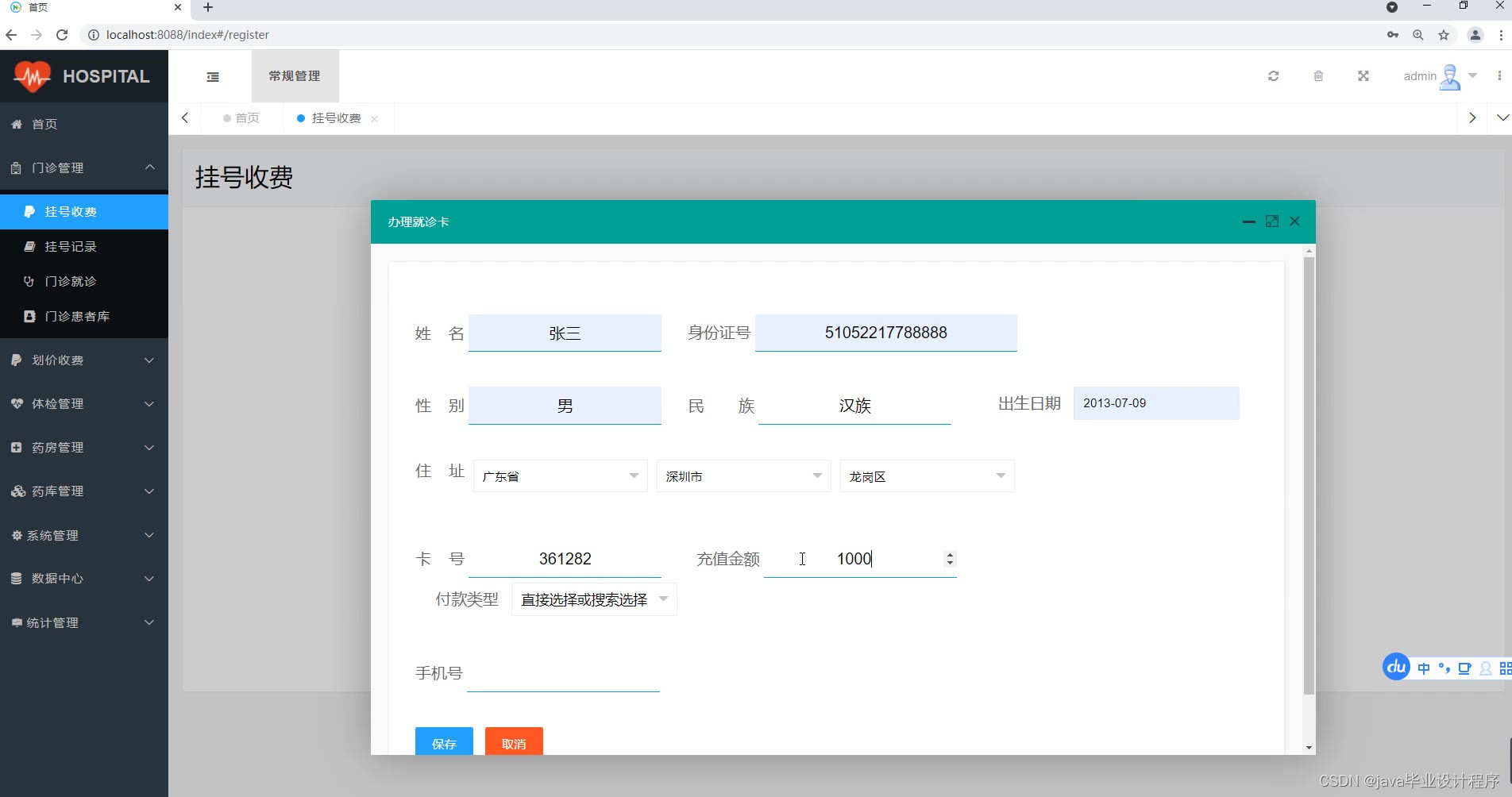This screenshot has width=1512, height=797.
Task: Switch to the 首页 tab
Action: click(x=241, y=117)
